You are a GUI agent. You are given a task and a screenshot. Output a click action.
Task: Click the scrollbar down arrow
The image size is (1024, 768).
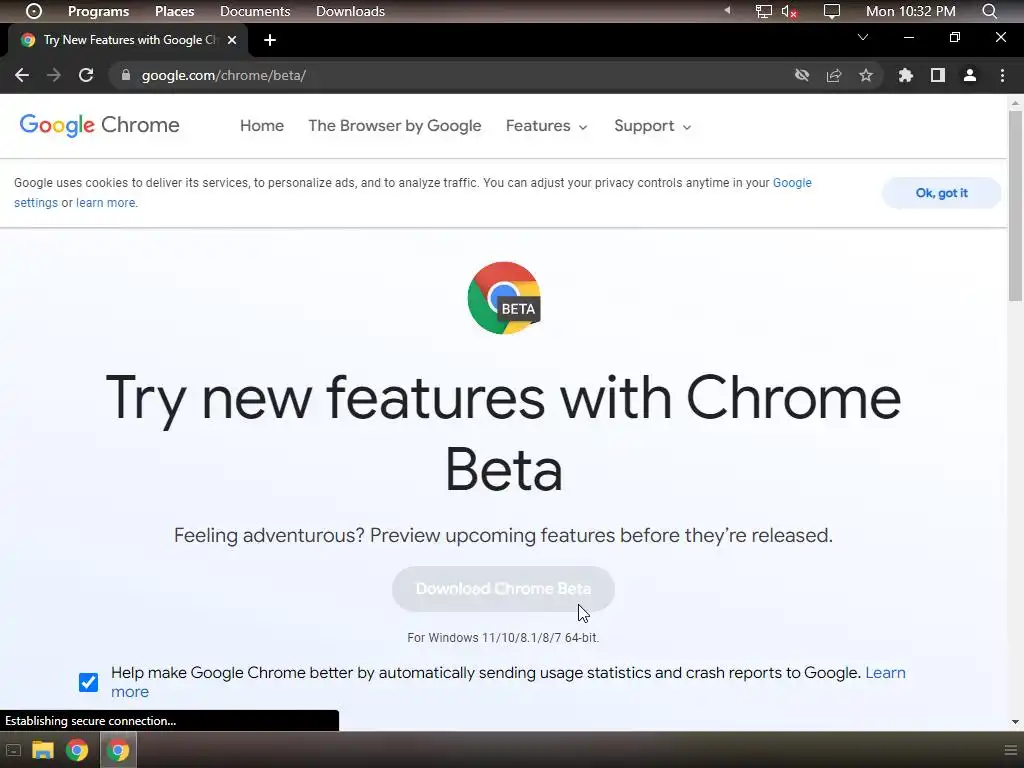[1015, 722]
